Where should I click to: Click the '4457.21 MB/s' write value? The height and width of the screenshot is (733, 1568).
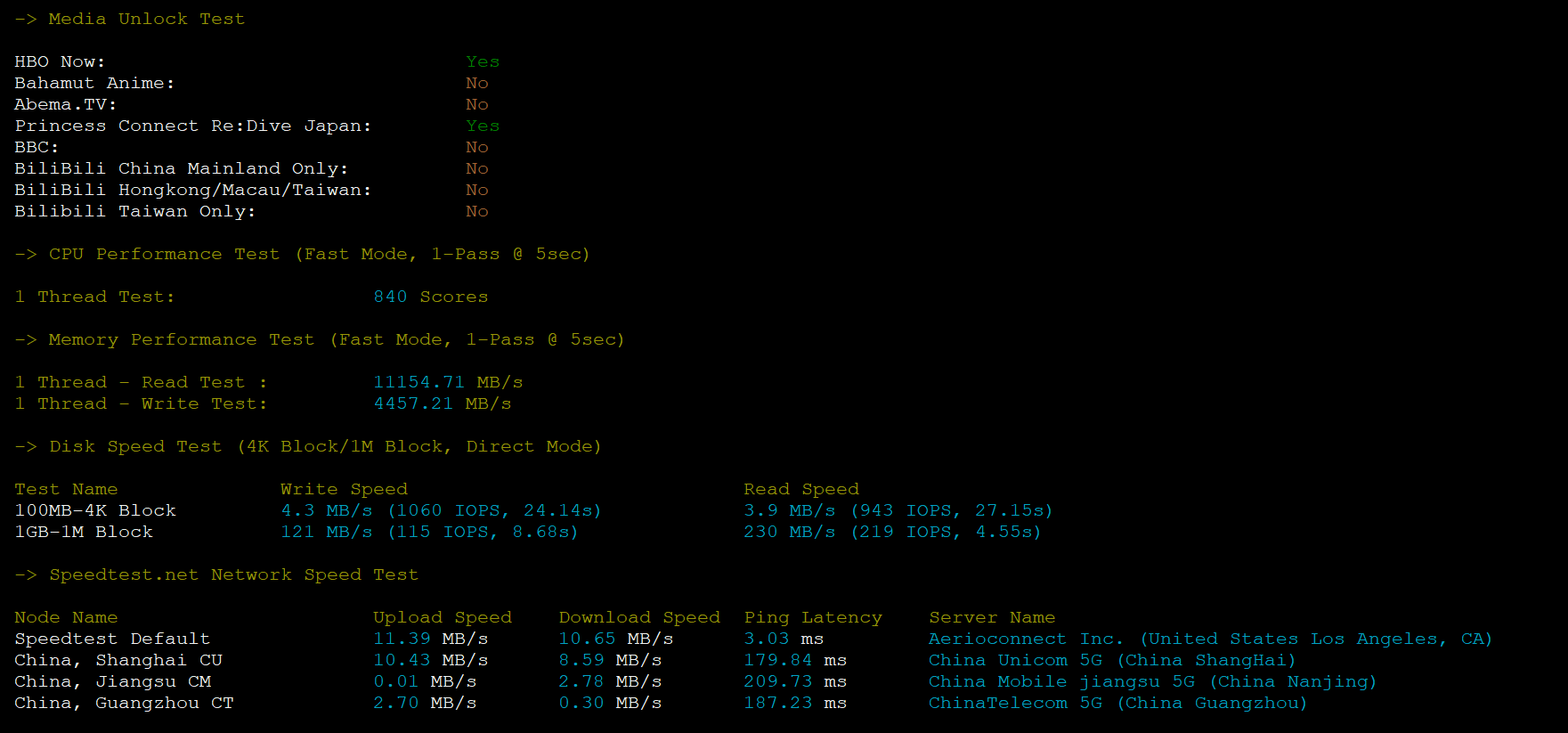(x=443, y=403)
